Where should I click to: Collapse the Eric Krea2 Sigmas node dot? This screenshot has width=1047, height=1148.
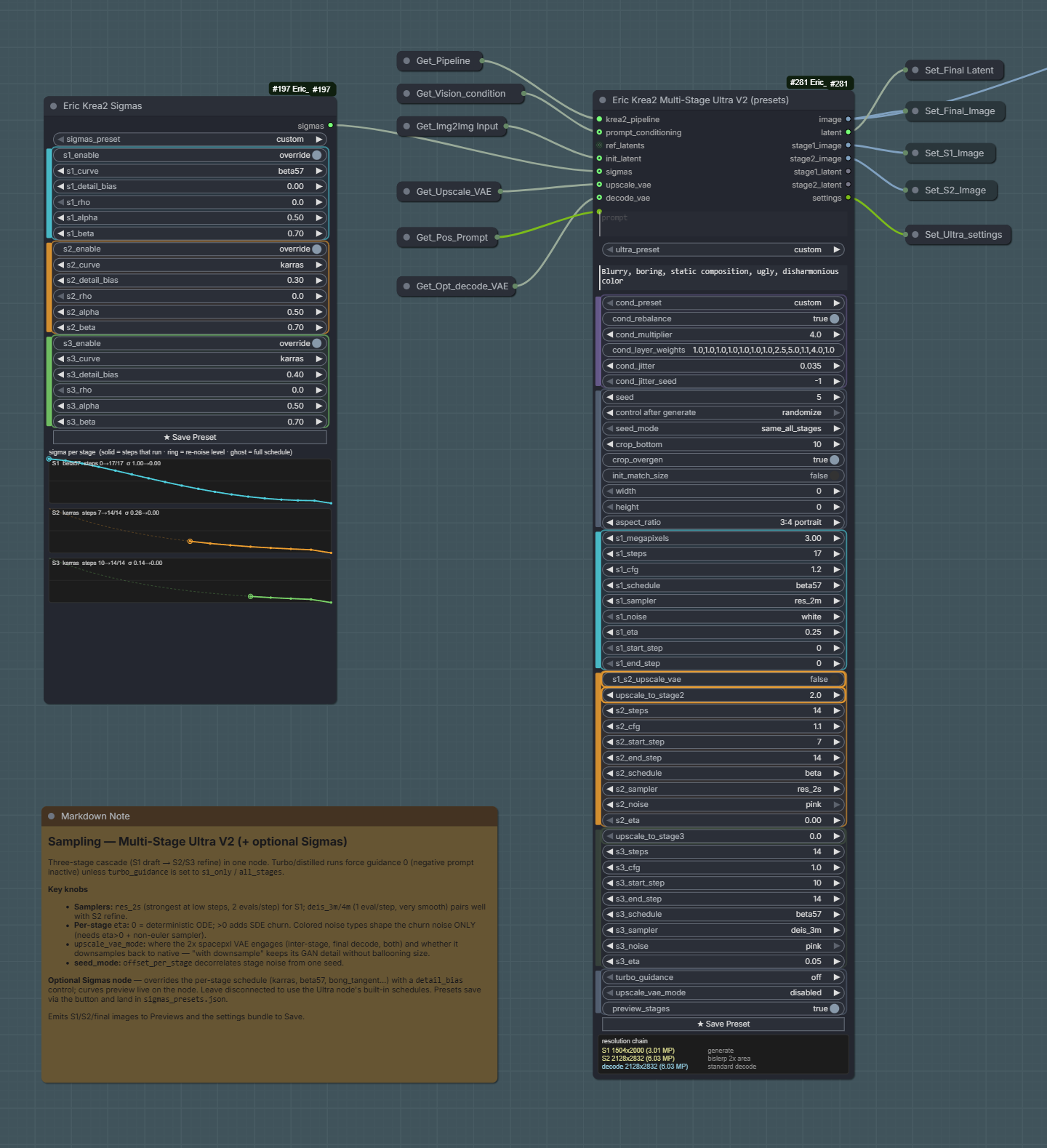pyautogui.click(x=54, y=106)
